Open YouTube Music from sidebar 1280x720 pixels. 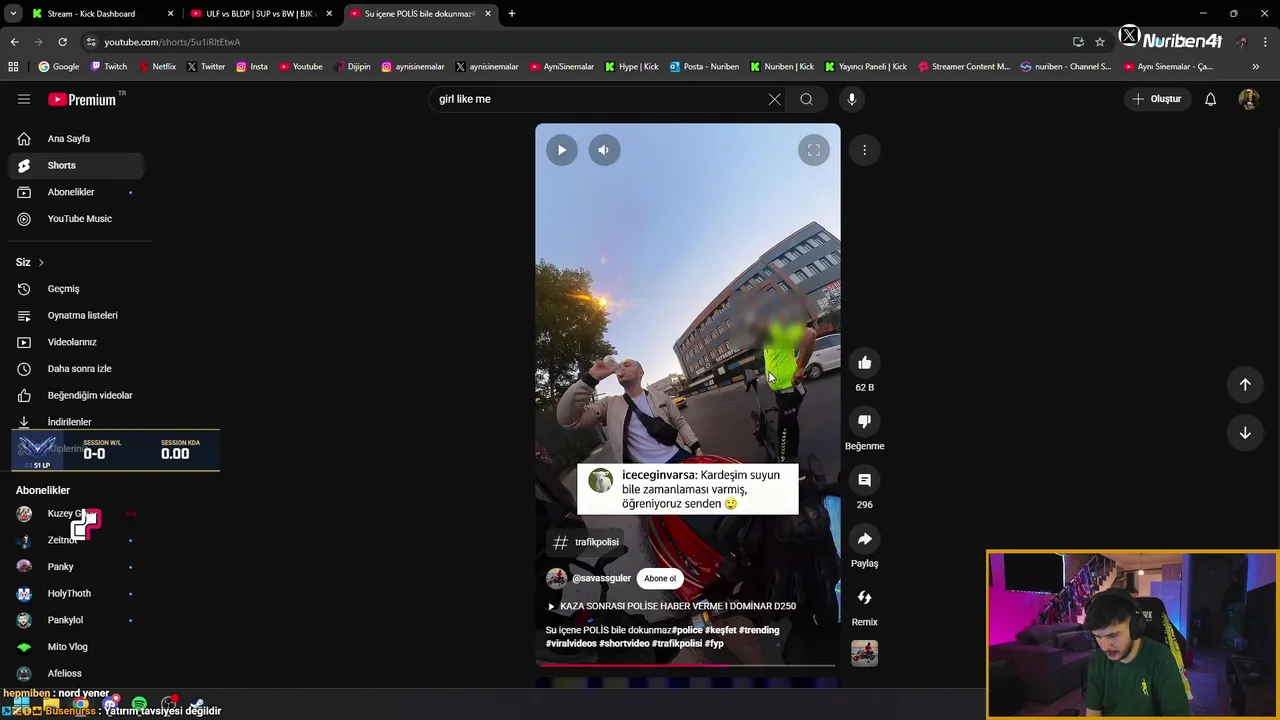[76, 219]
